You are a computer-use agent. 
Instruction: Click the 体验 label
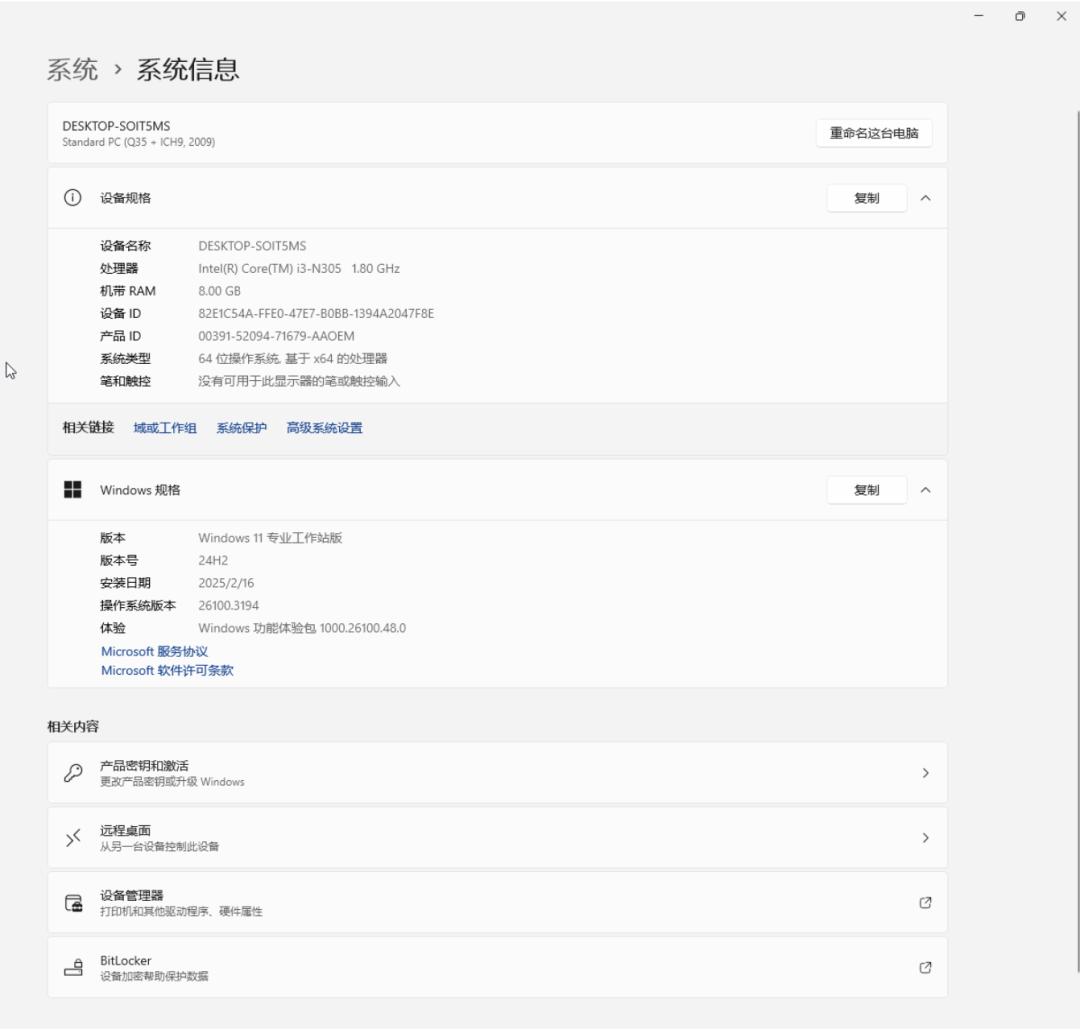[x=113, y=628]
